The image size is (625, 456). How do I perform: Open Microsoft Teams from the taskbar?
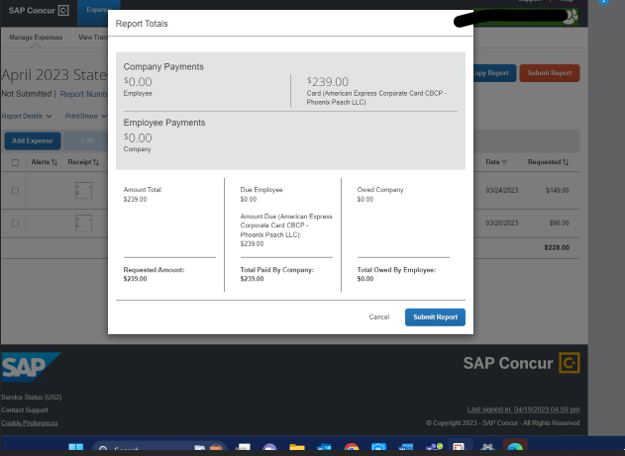(434, 447)
